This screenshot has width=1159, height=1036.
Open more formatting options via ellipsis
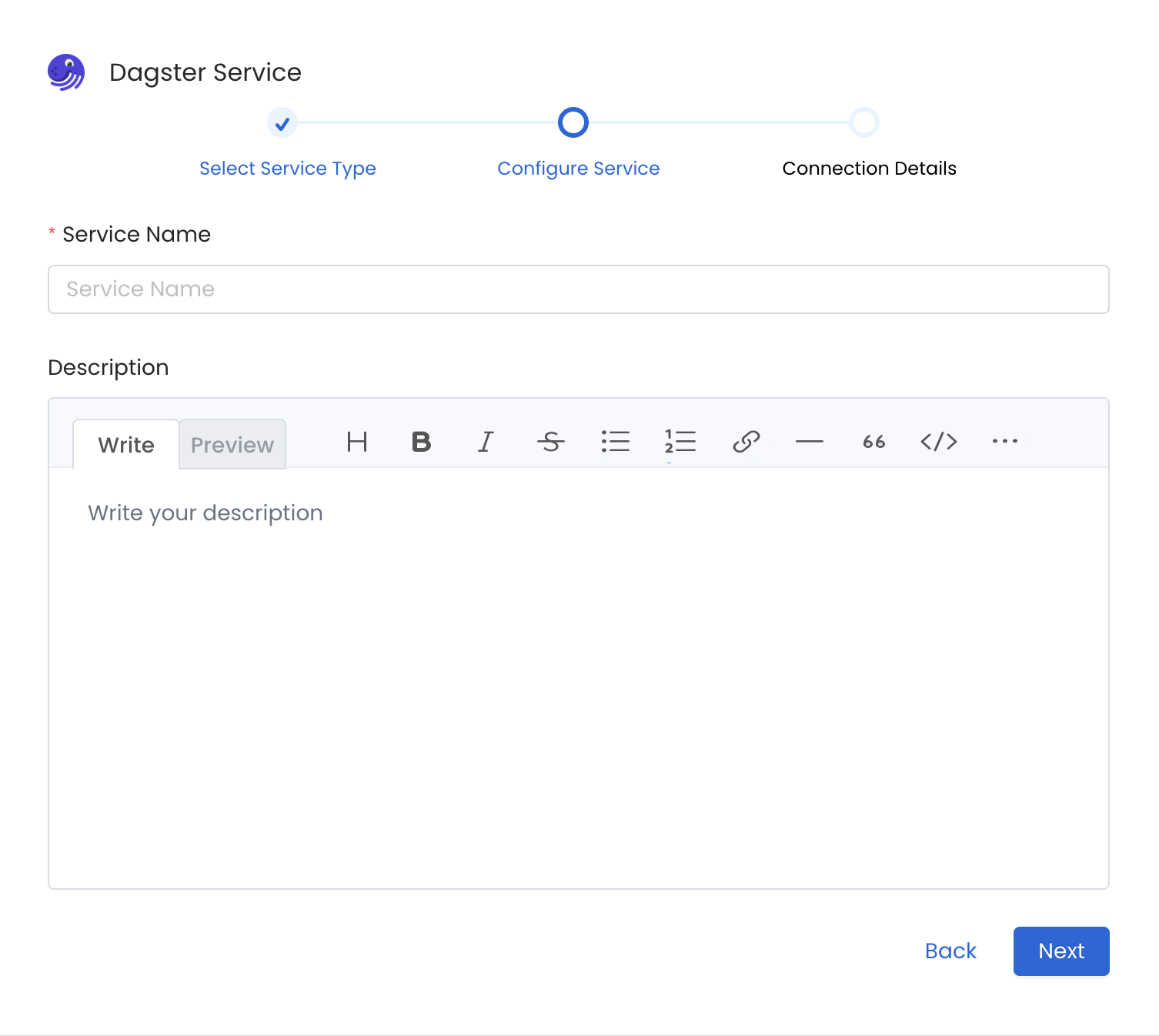click(1004, 443)
